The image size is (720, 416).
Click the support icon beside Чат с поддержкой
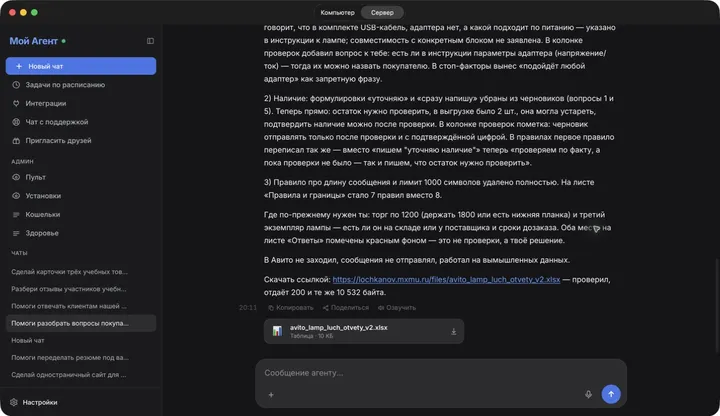pos(16,122)
